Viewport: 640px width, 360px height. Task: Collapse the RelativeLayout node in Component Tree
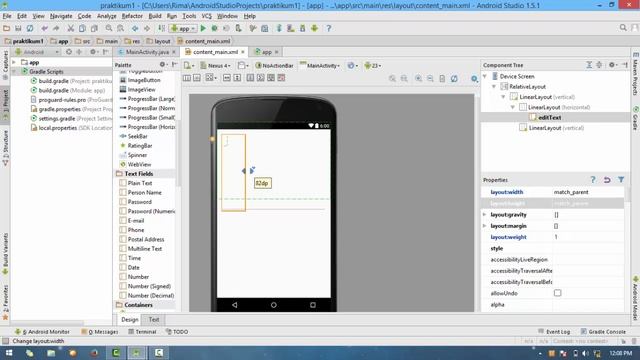pos(494,87)
